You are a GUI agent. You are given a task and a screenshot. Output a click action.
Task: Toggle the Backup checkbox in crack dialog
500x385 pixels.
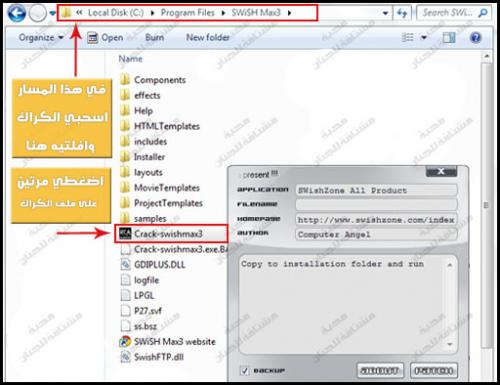click(x=245, y=370)
